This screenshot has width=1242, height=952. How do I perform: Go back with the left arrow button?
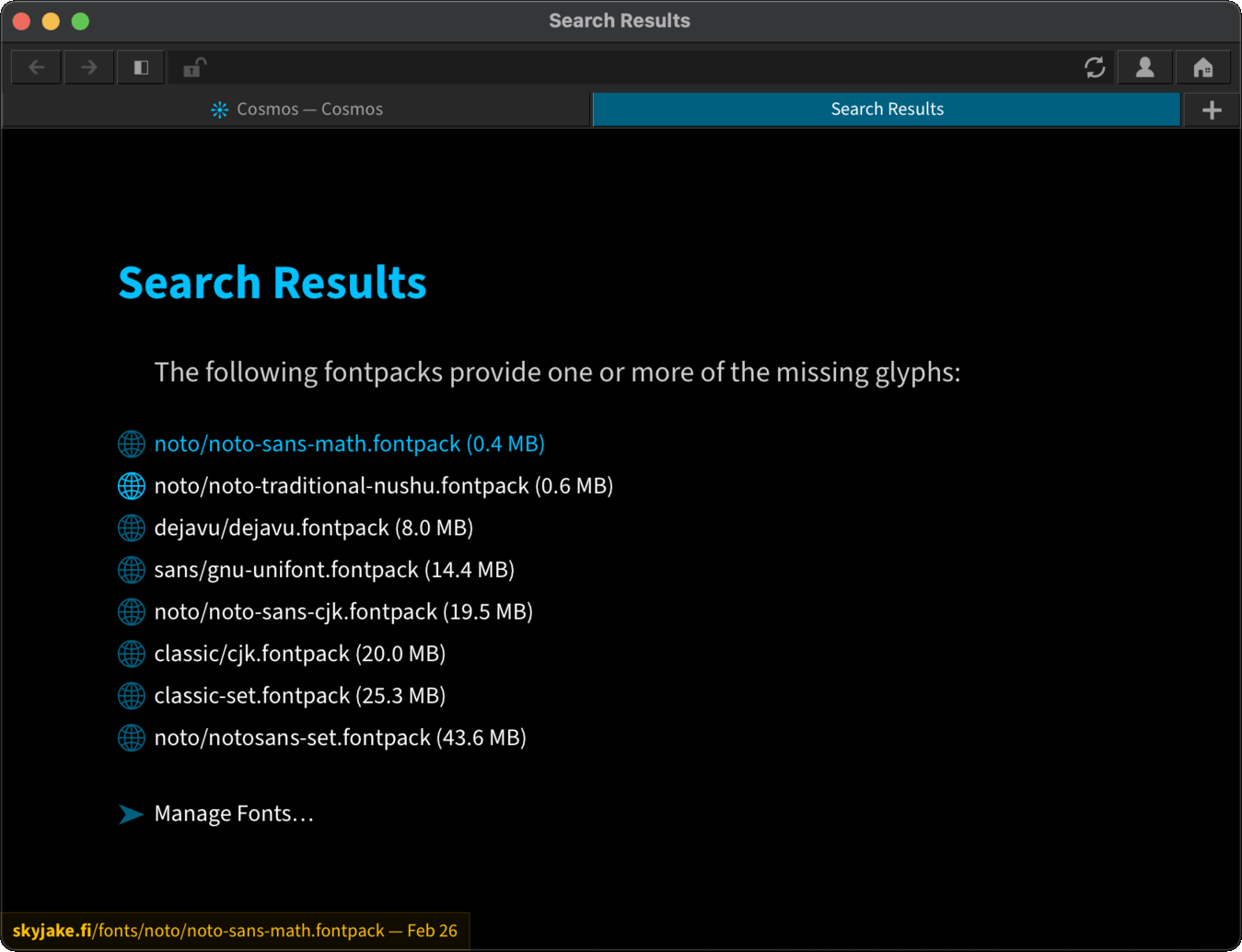pyautogui.click(x=37, y=67)
